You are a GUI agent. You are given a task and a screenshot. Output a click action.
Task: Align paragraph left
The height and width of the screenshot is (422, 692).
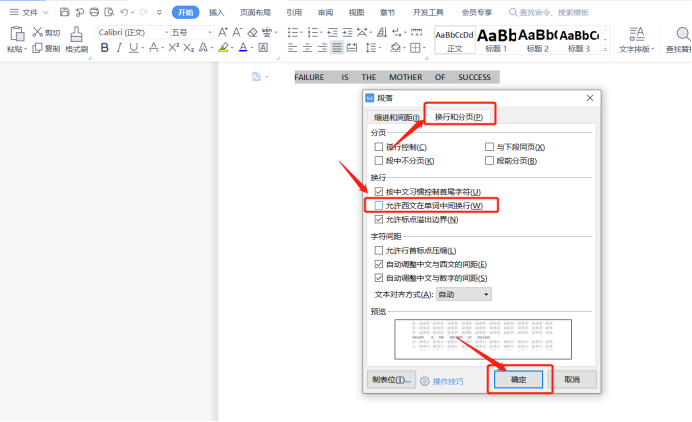292,48
